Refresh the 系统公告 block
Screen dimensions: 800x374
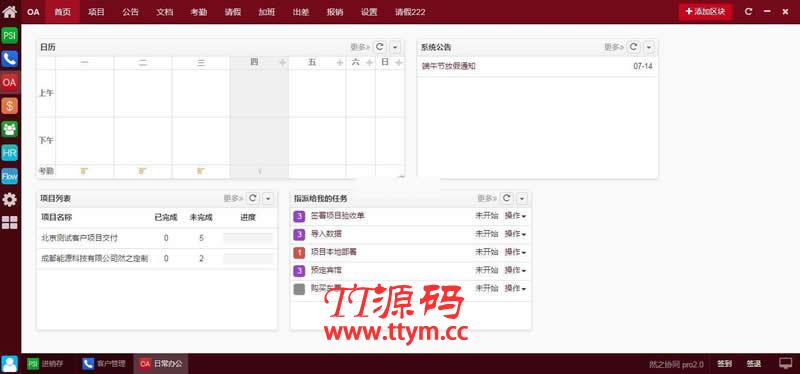[634, 47]
